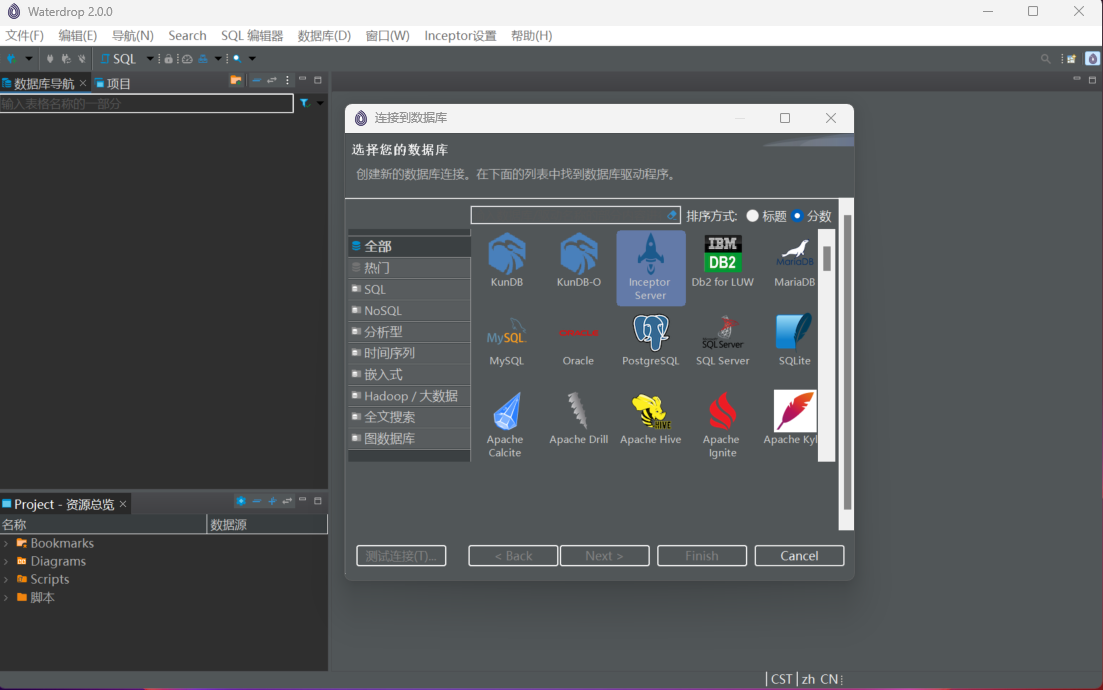Show the 分析型 driver category
The width and height of the screenshot is (1103, 690).
[x=409, y=332]
